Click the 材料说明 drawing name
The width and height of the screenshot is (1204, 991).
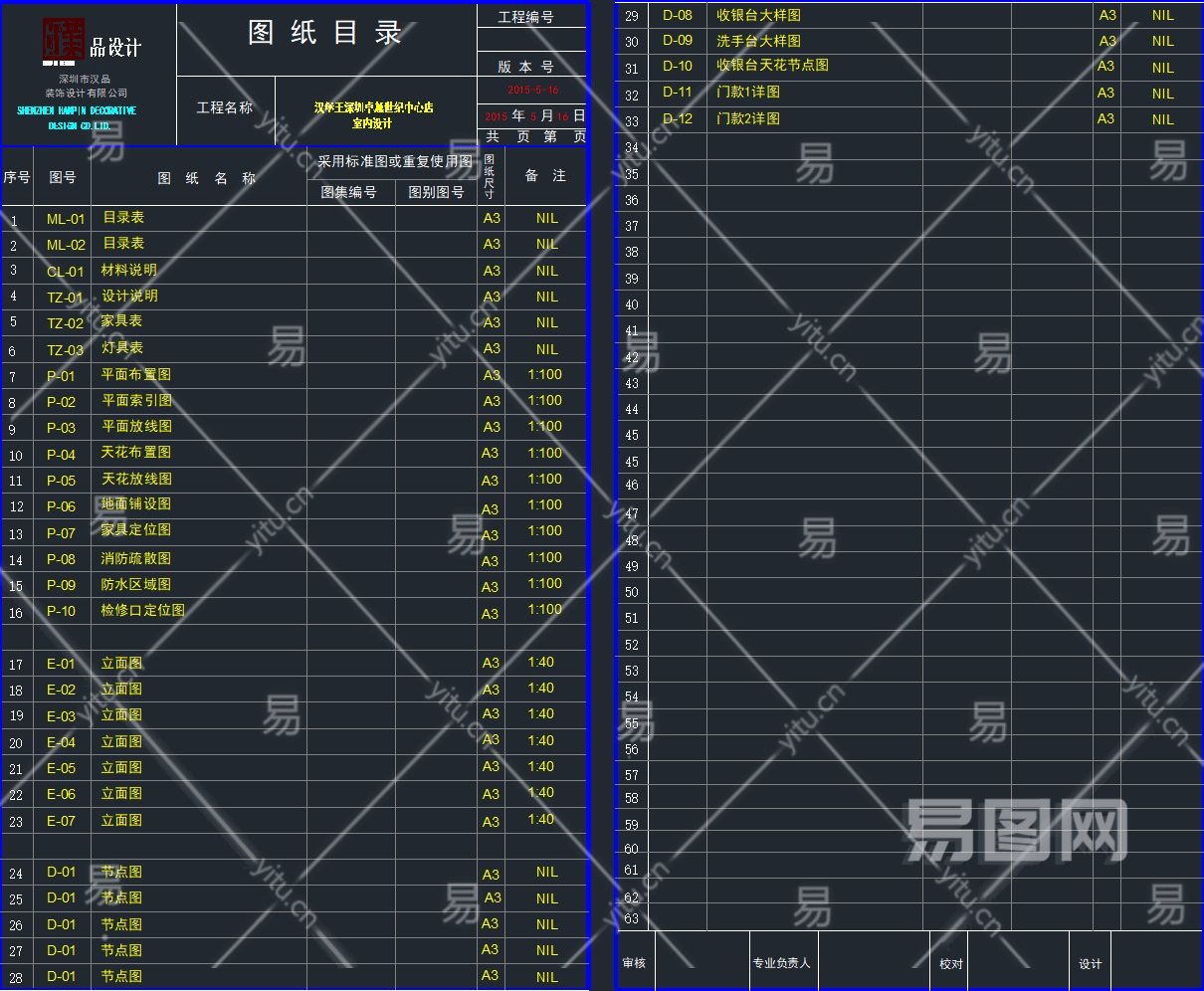[x=129, y=270]
